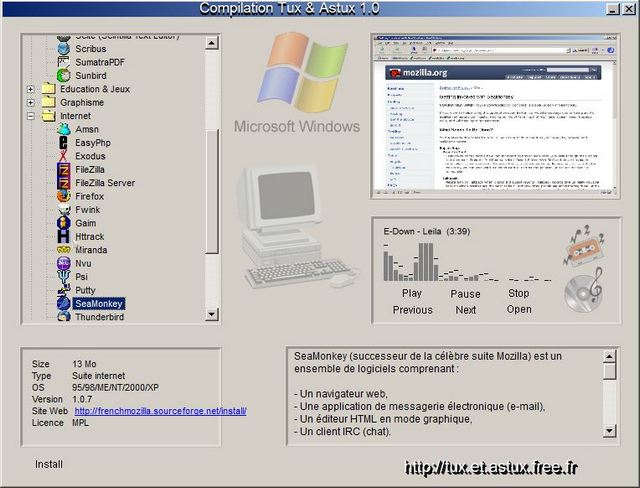Click the purple Nvu icon

[64, 263]
